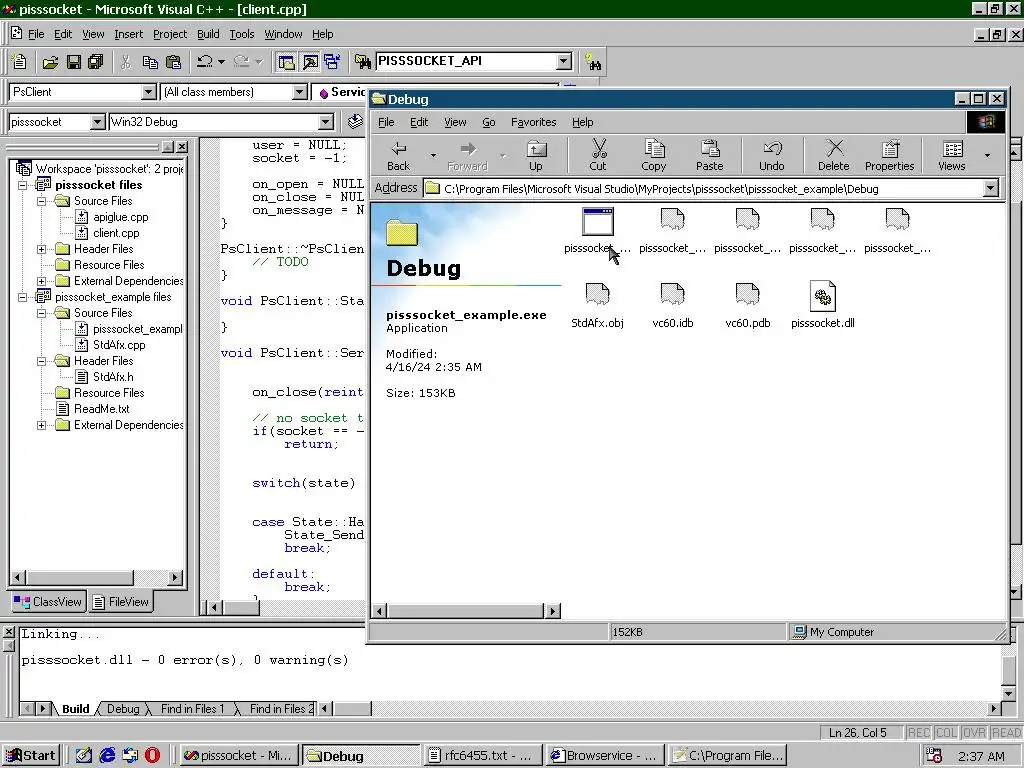Expand pisssocket Header Files folder
Image resolution: width=1024 pixels, height=768 pixels.
point(41,249)
